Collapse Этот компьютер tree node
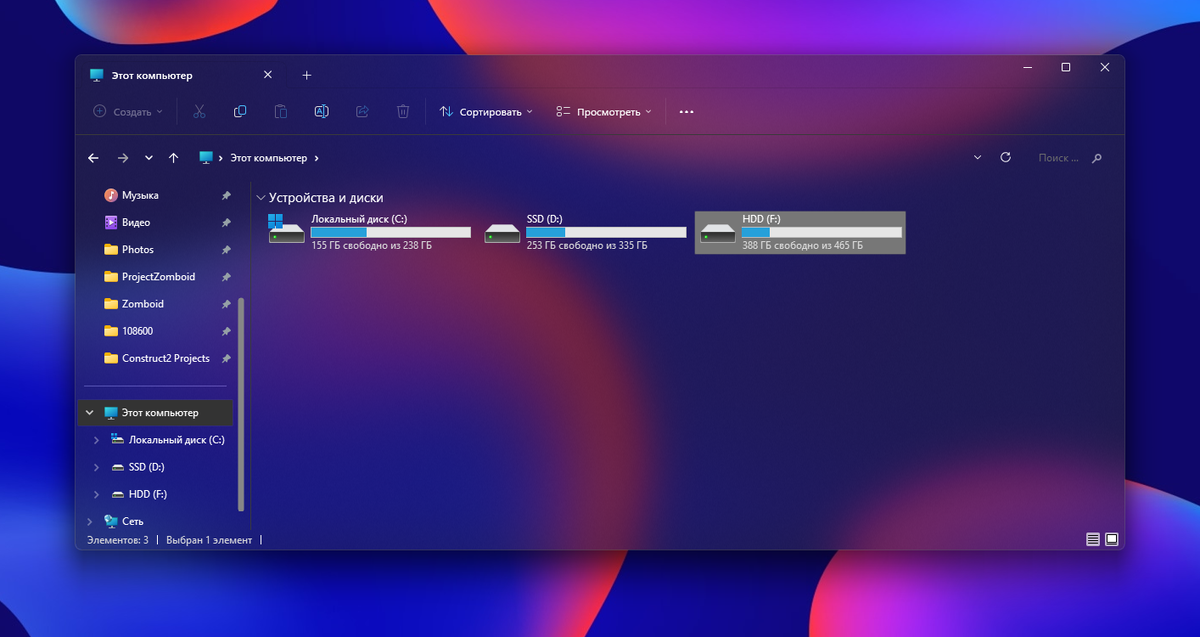This screenshot has height=637, width=1200. click(x=90, y=413)
